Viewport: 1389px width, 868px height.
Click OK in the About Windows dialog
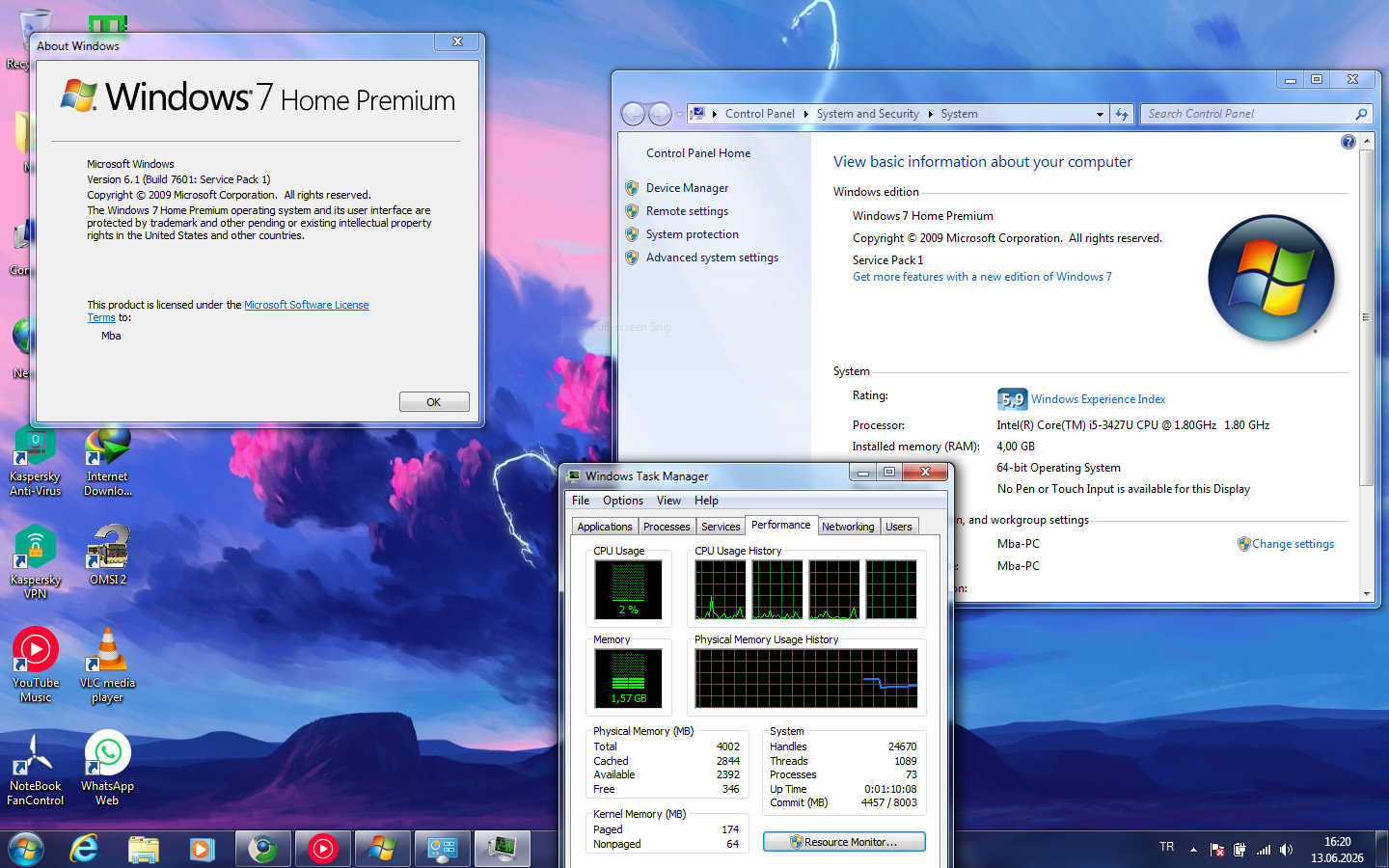point(434,402)
